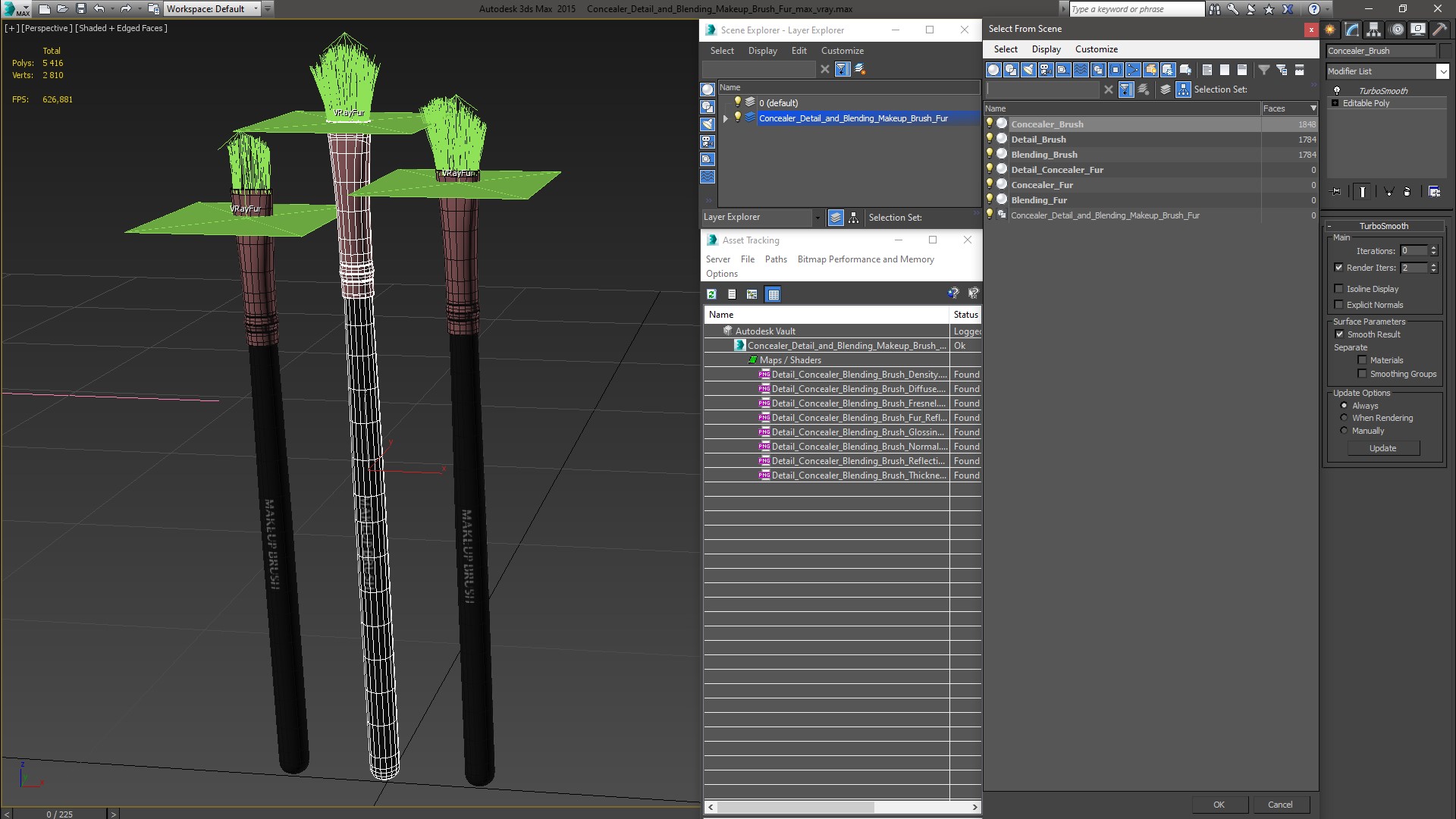Image resolution: width=1456 pixels, height=819 pixels.
Task: Open Customize menu in Scene Explorer
Action: point(842,51)
